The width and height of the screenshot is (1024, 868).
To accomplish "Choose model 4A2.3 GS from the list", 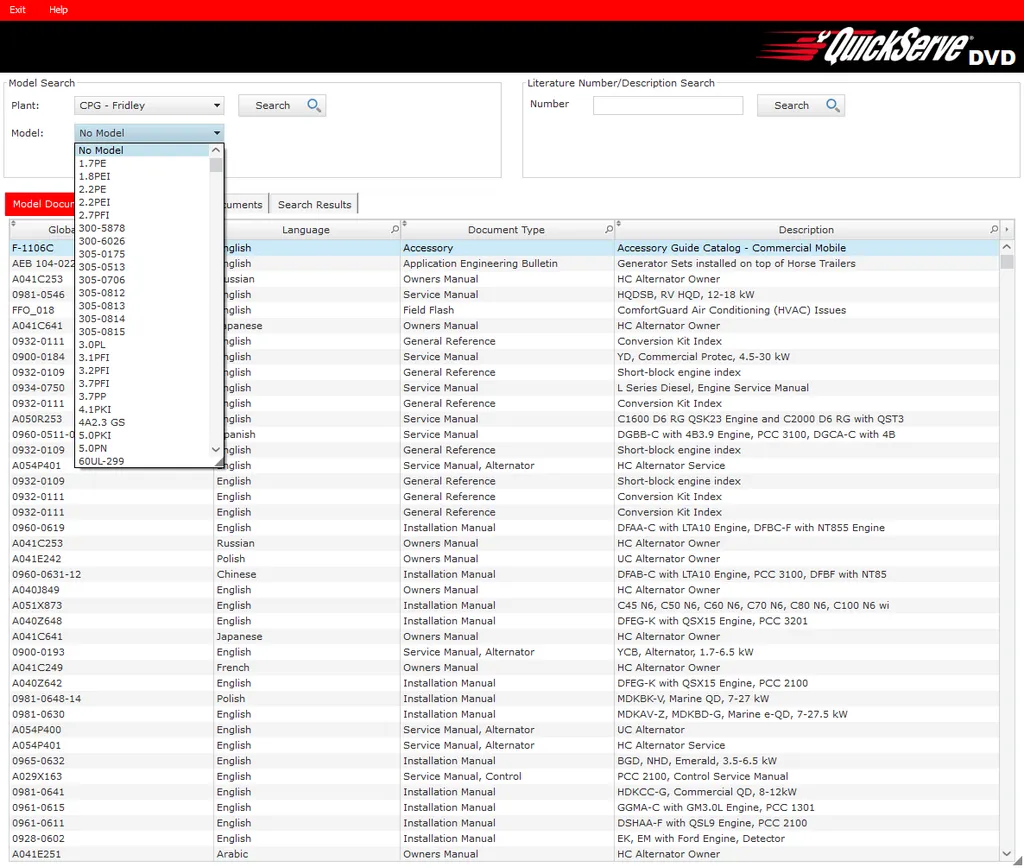I will point(142,422).
